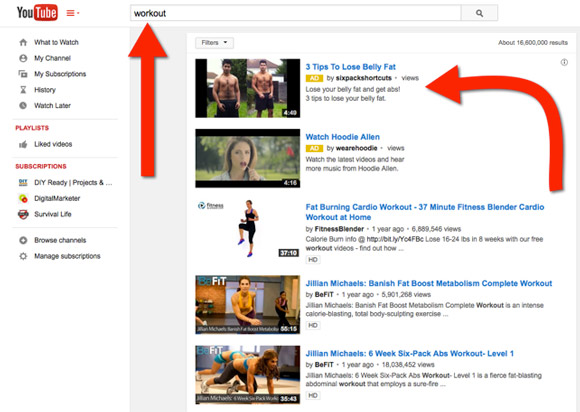Screen dimensions: 580x412
Task: Open FitnessBlender channel link
Action: point(339,229)
